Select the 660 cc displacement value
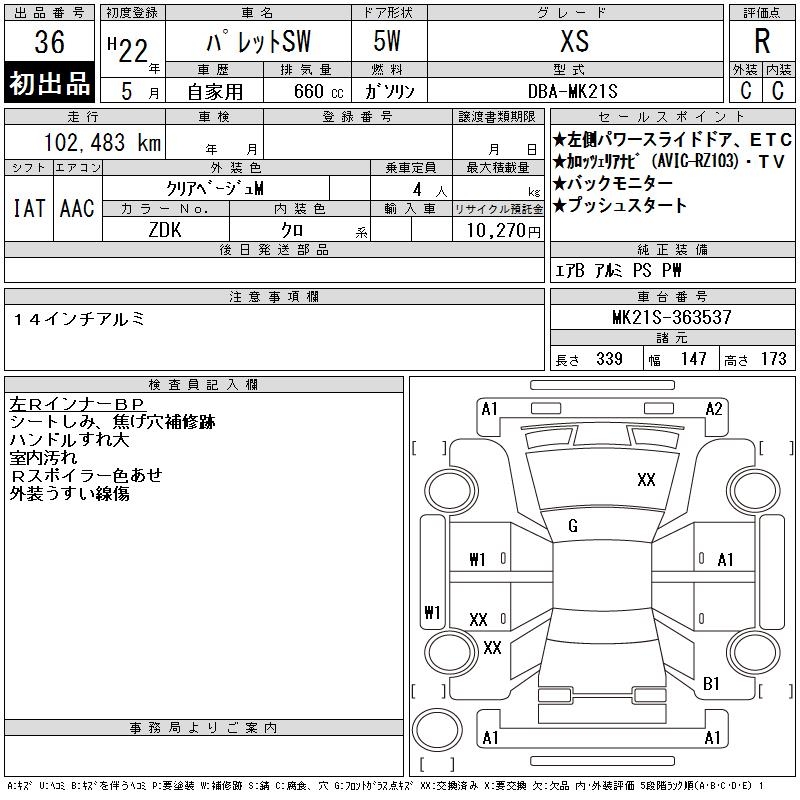 pos(318,91)
